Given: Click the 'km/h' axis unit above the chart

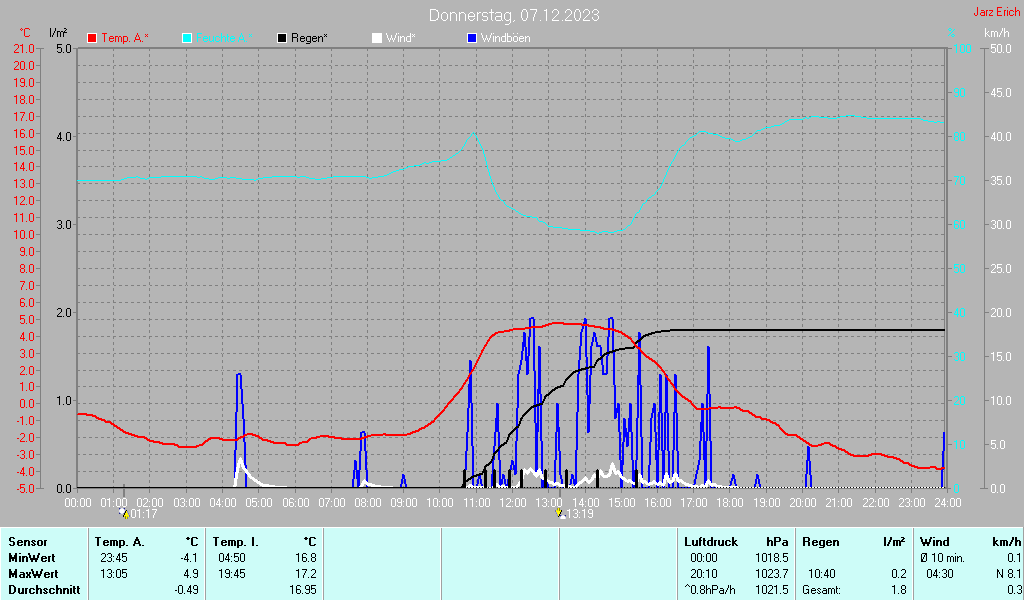Looking at the screenshot, I should pyautogui.click(x=997, y=33).
